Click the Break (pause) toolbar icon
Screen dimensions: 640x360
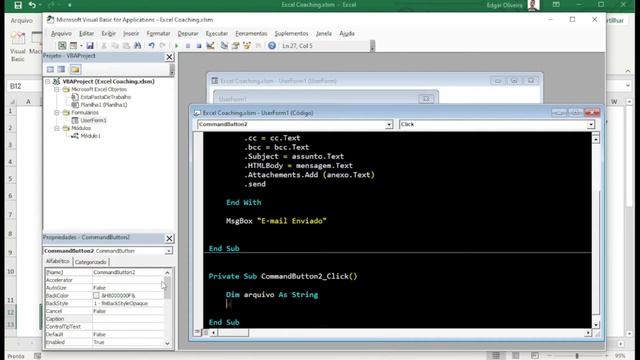188,46
